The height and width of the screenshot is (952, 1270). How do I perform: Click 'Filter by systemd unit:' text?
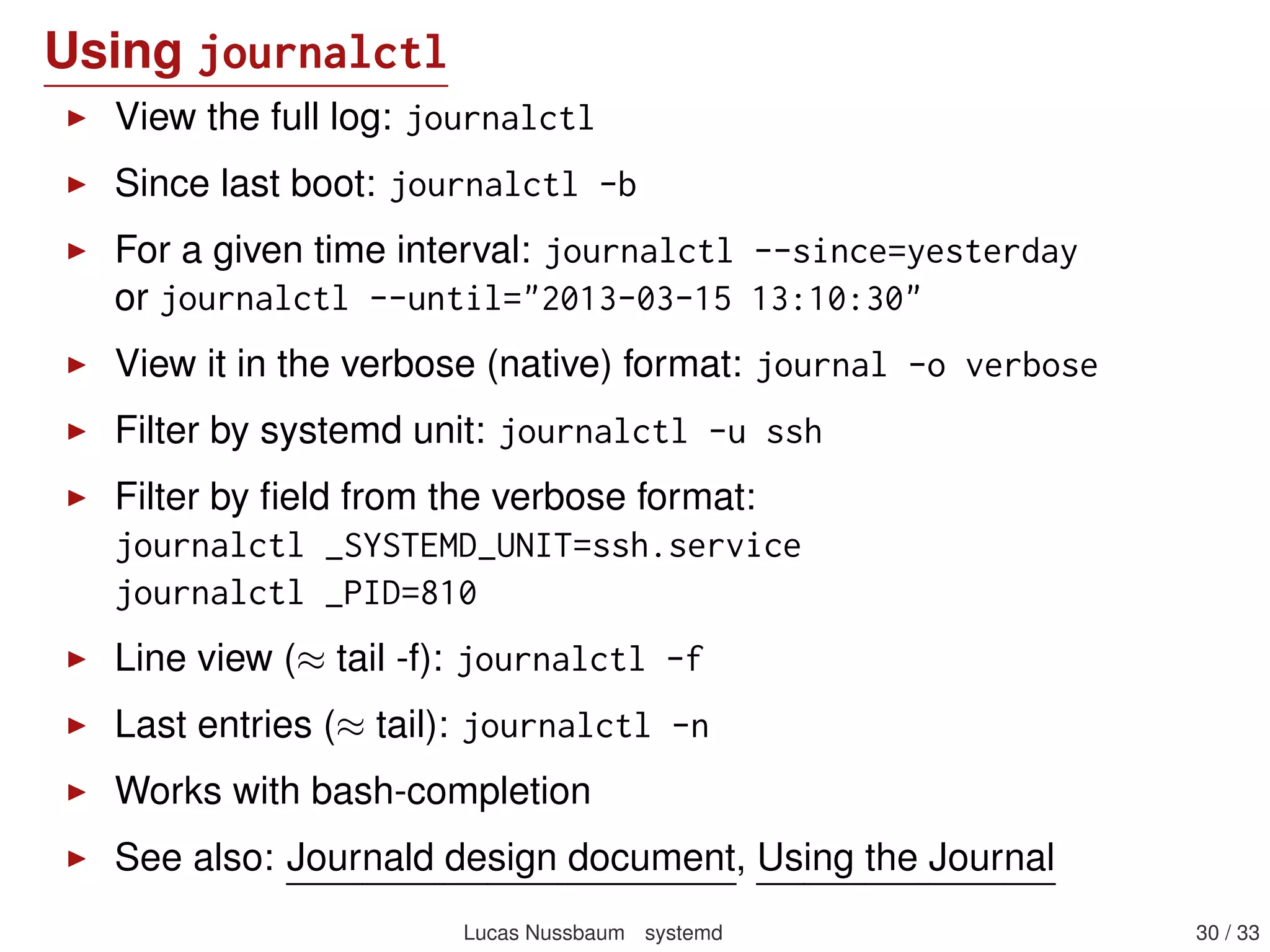(300, 431)
